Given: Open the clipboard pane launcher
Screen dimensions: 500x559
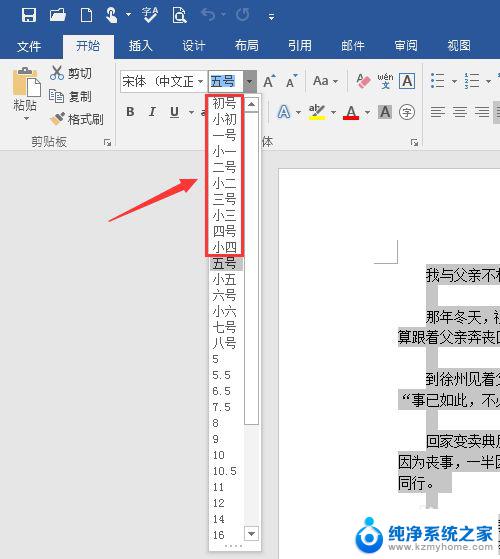Looking at the screenshot, I should 107,143.
